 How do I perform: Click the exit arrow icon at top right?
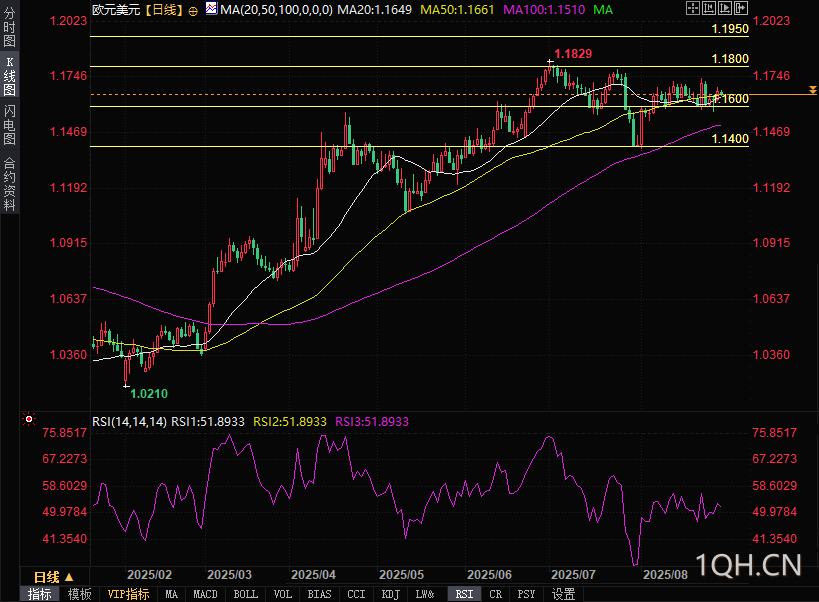coord(741,8)
